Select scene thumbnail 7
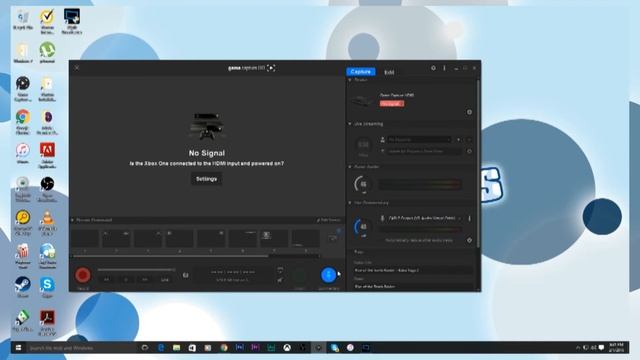The width and height of the screenshot is (640, 360). click(274, 239)
